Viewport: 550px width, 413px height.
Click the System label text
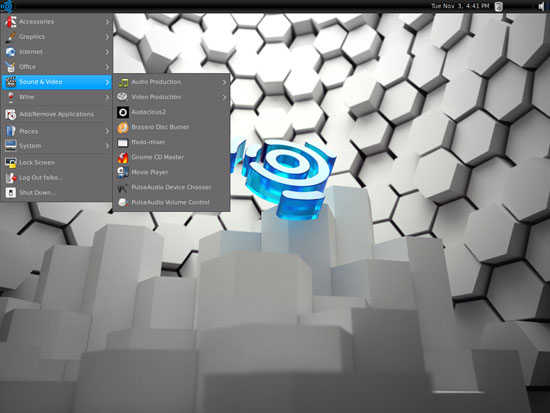30,146
